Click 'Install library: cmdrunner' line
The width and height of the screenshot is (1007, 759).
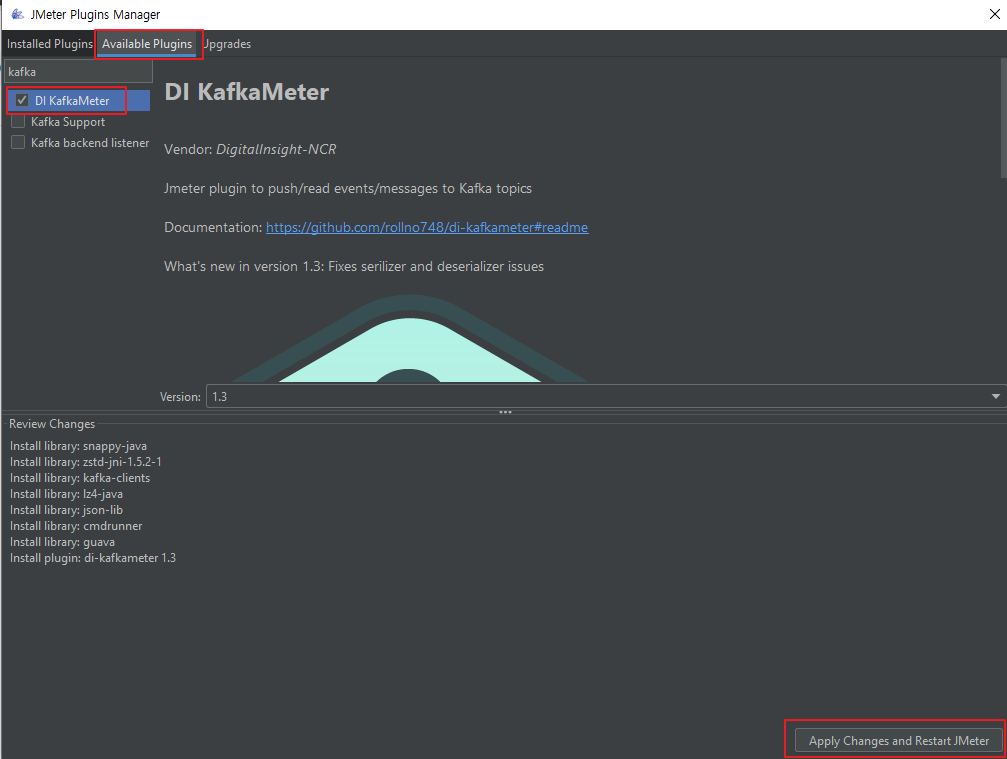[x=76, y=526]
